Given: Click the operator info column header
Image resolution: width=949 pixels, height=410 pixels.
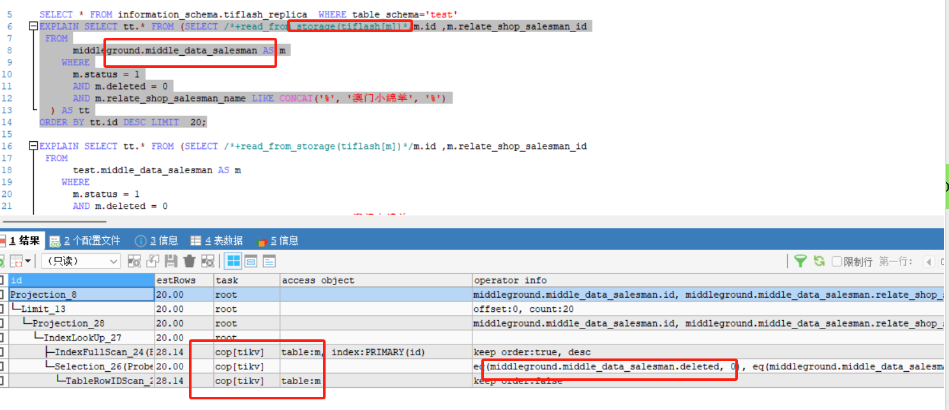Looking at the screenshot, I should click(708, 280).
